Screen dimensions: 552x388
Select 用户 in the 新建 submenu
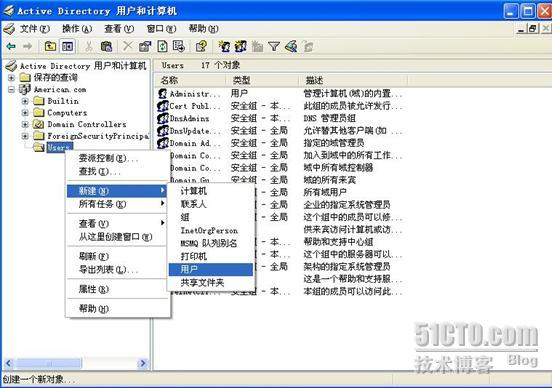pos(211,270)
